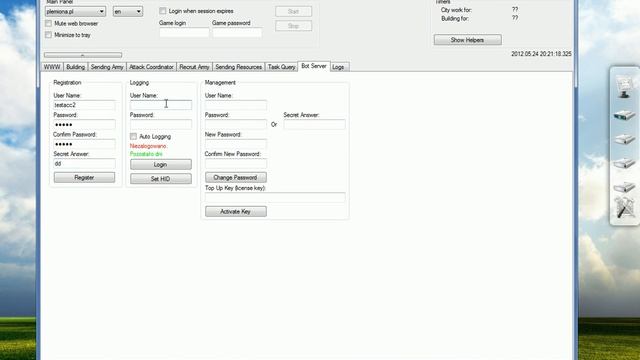Image resolution: width=640 pixels, height=360 pixels.
Task: Click the Register button
Action: pos(84,178)
